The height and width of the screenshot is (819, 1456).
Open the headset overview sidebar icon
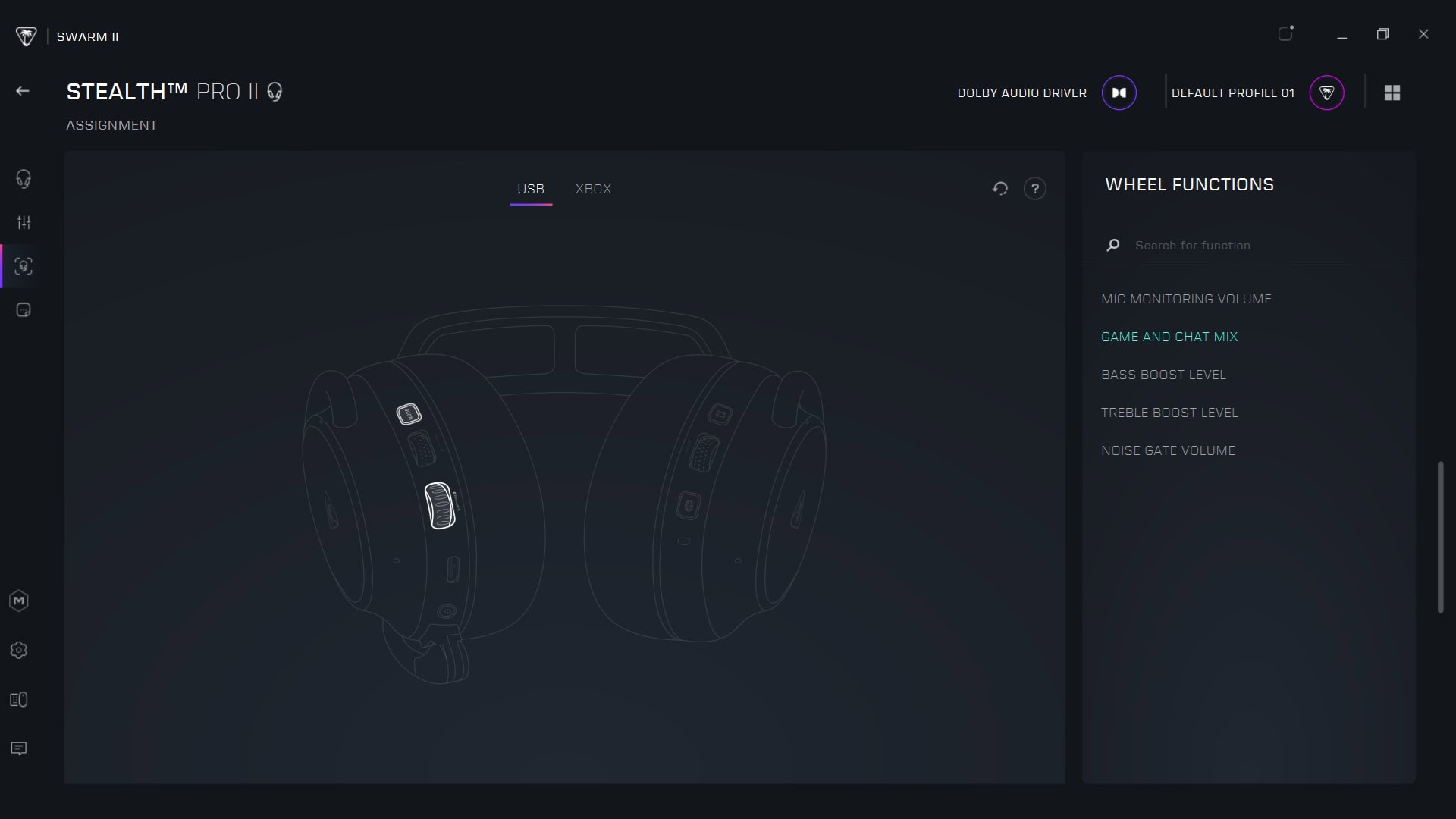(24, 179)
